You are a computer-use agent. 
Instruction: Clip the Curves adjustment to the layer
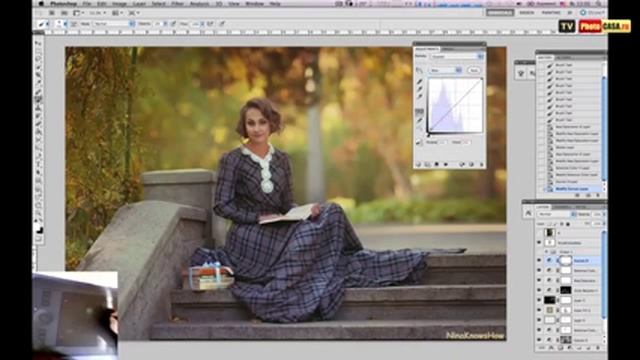coord(436,164)
